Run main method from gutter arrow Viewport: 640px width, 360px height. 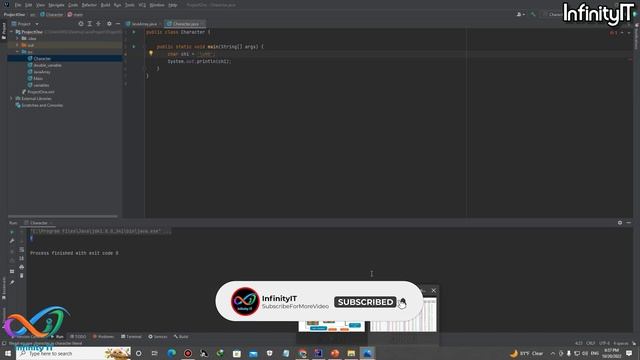pos(134,47)
